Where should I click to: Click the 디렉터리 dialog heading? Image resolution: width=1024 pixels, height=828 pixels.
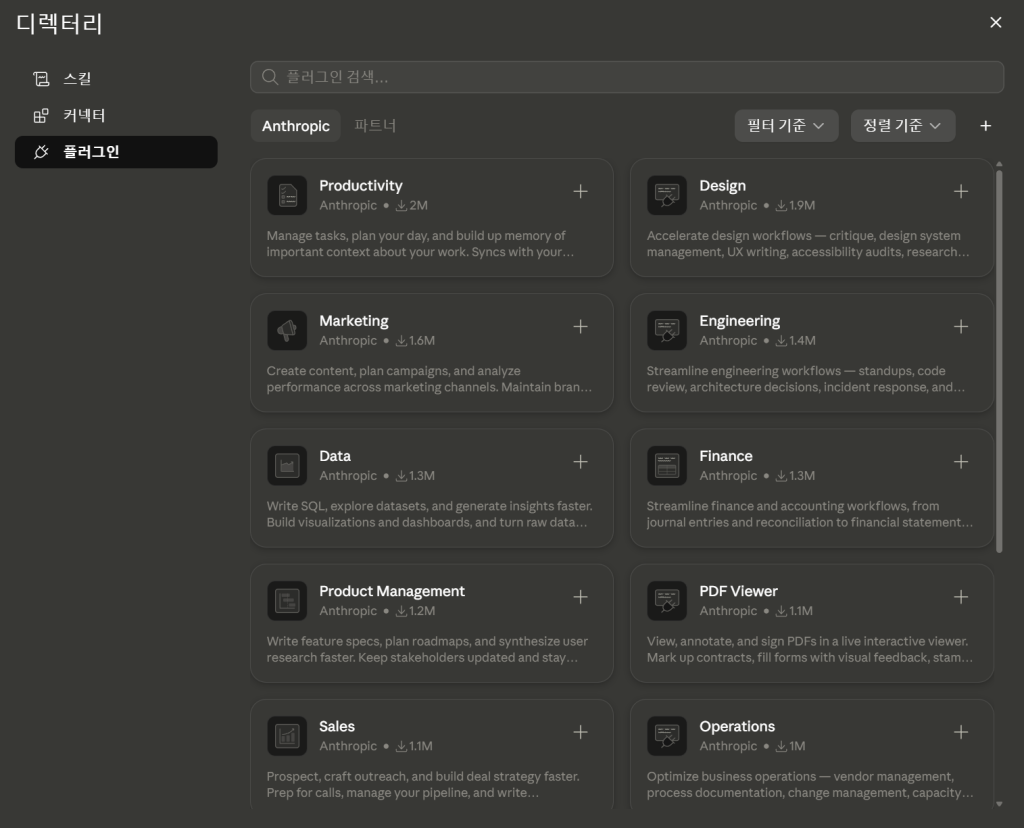(x=59, y=24)
